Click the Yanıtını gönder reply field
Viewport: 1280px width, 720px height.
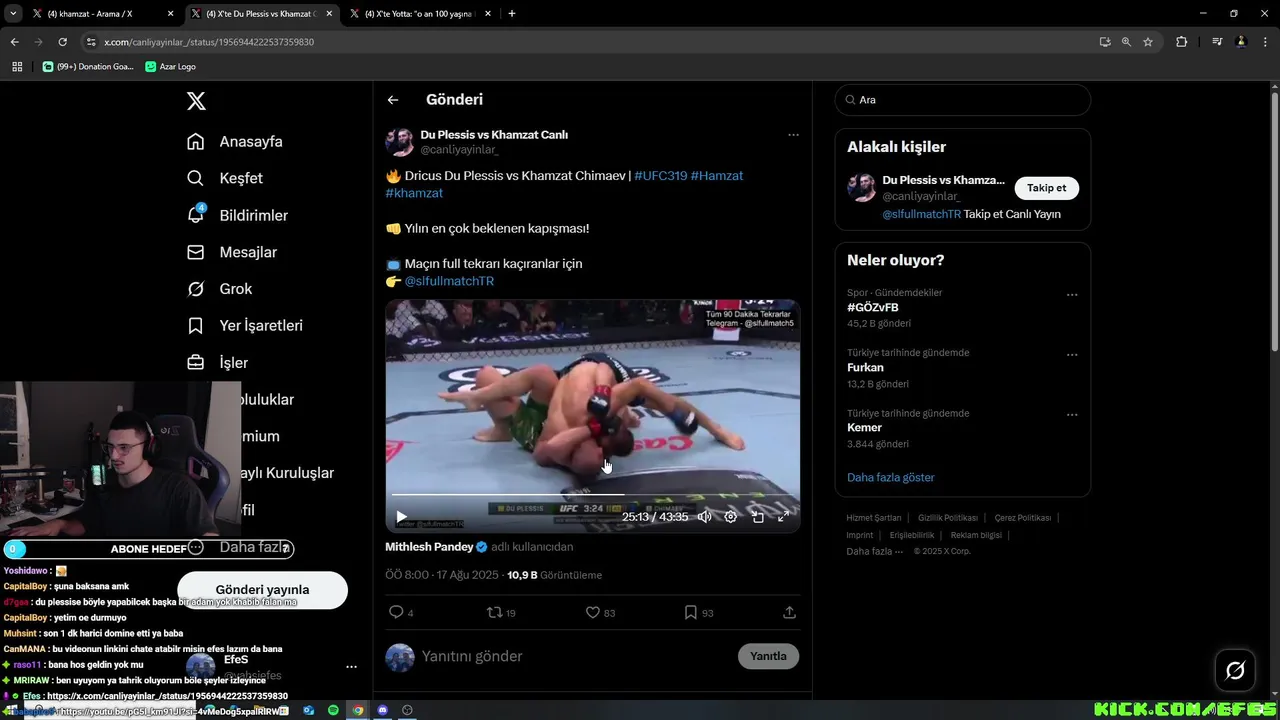[572, 656]
